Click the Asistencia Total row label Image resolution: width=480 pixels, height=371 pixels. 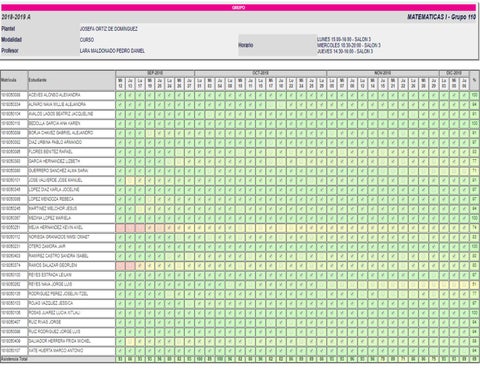pos(14,359)
